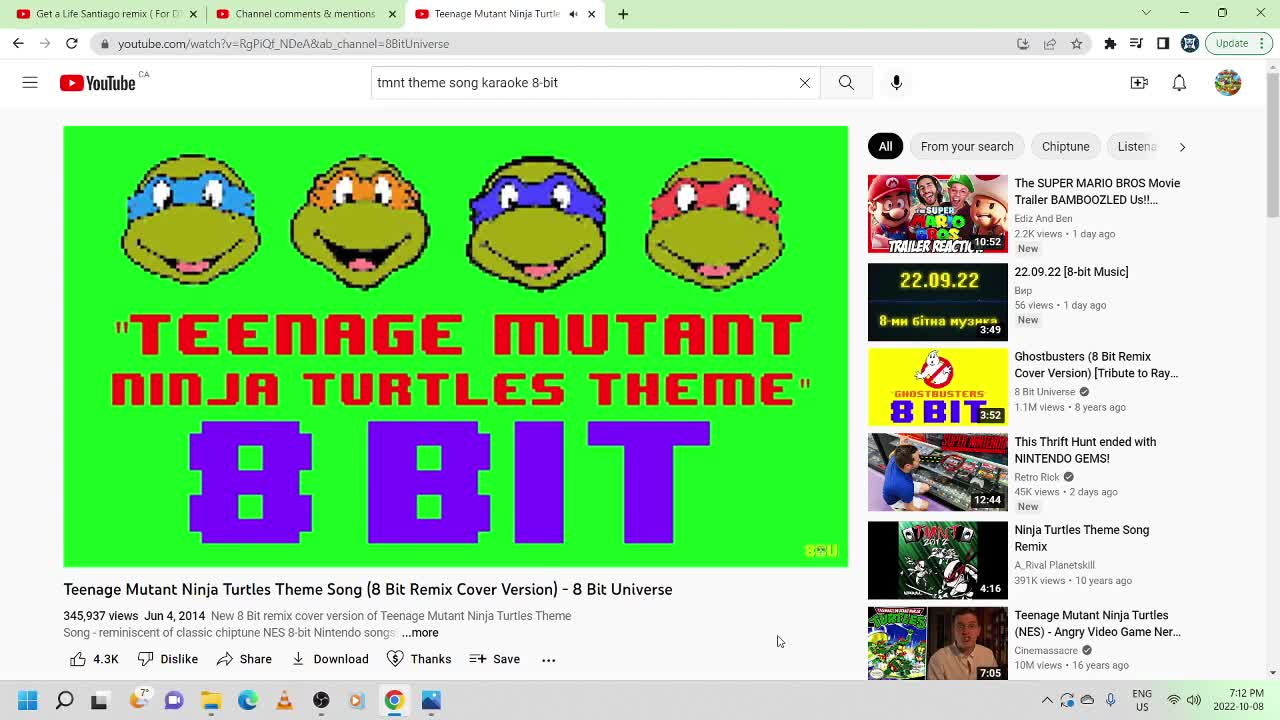The image size is (1280, 720).
Task: Send Thanks to the creator
Action: (x=419, y=659)
